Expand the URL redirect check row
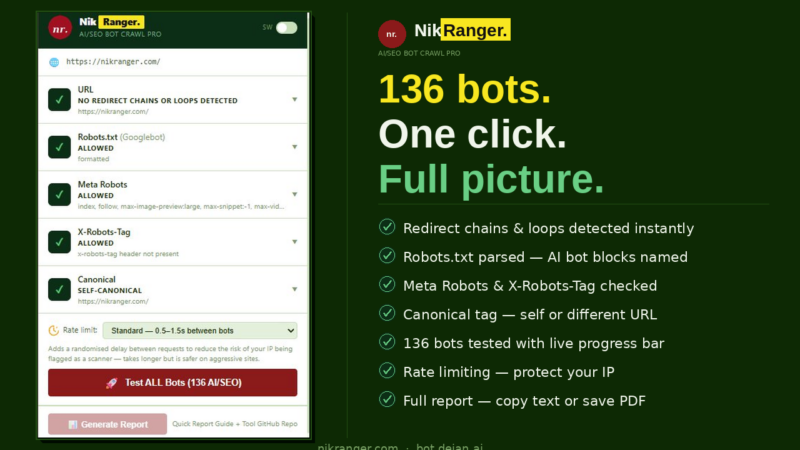This screenshot has height=450, width=800. click(294, 99)
